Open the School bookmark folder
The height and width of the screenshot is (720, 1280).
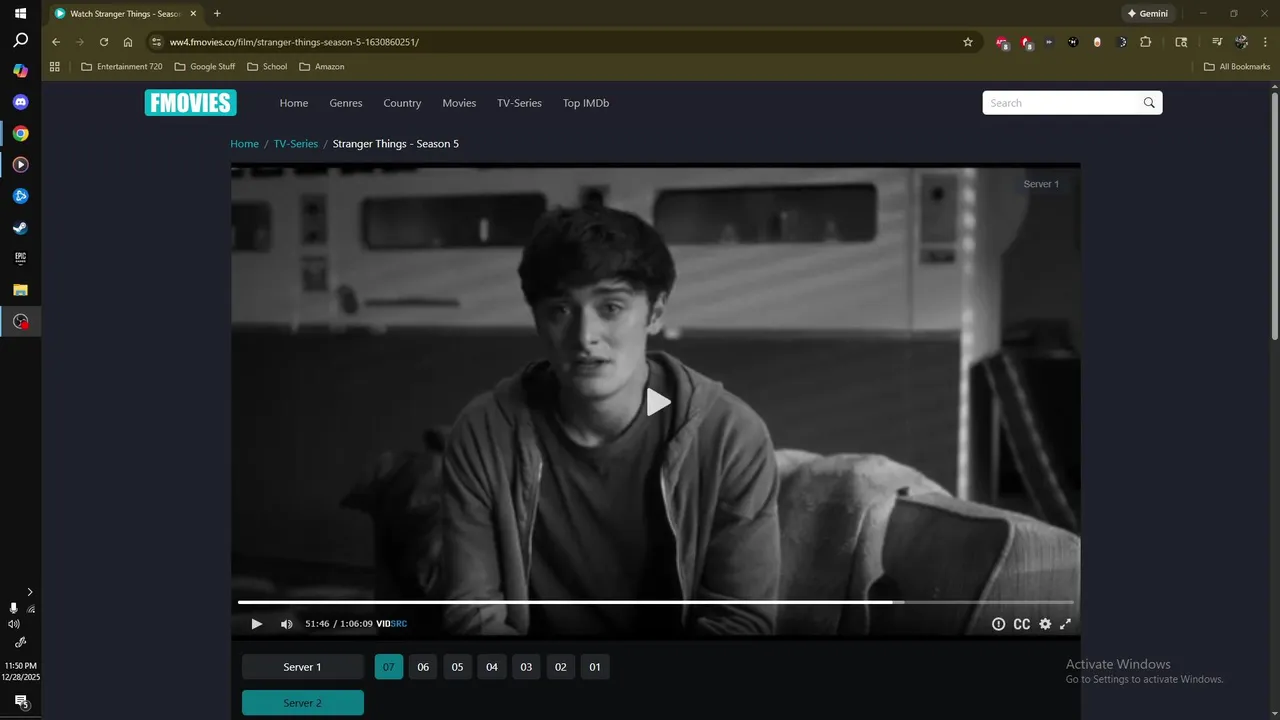(x=267, y=67)
